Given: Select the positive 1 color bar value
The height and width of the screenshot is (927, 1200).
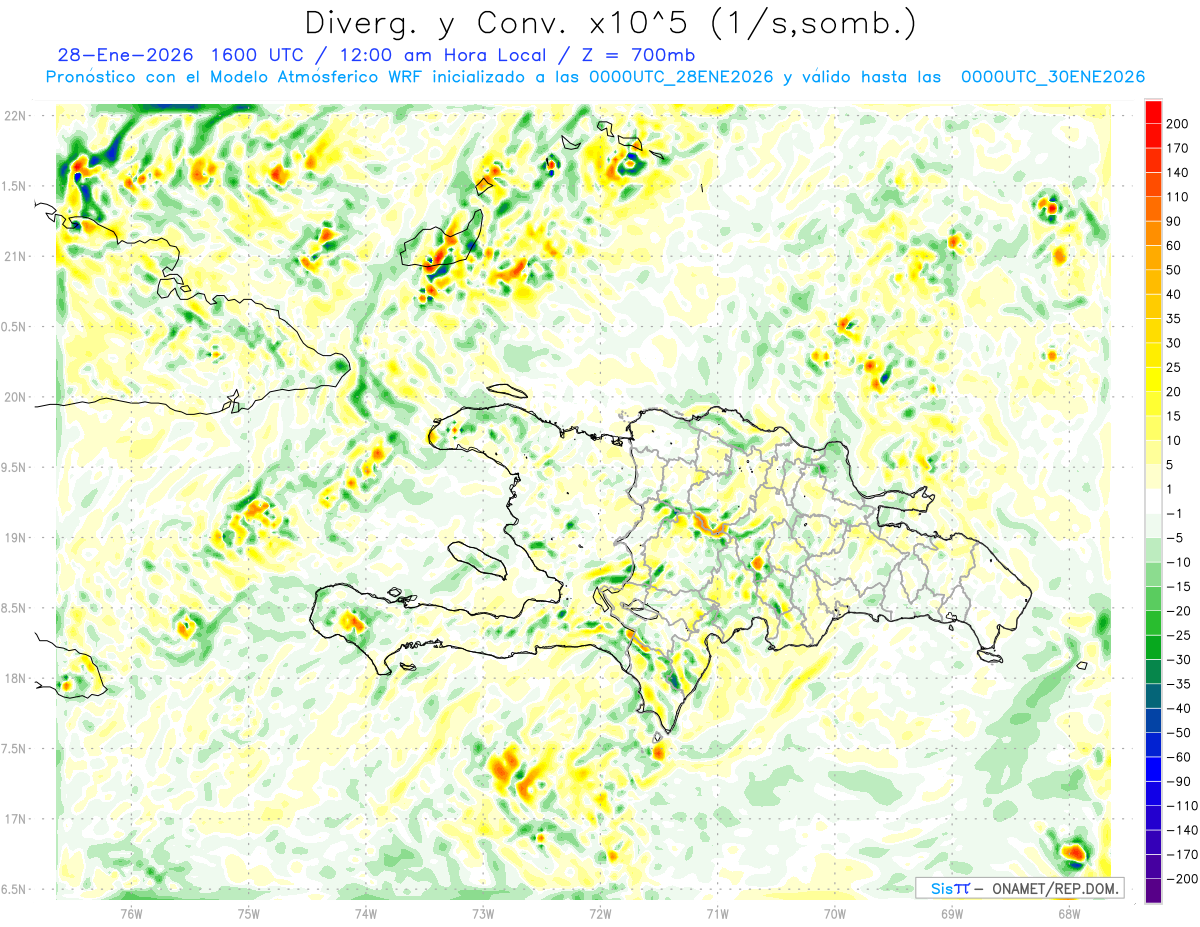Looking at the screenshot, I should click(x=1171, y=490).
